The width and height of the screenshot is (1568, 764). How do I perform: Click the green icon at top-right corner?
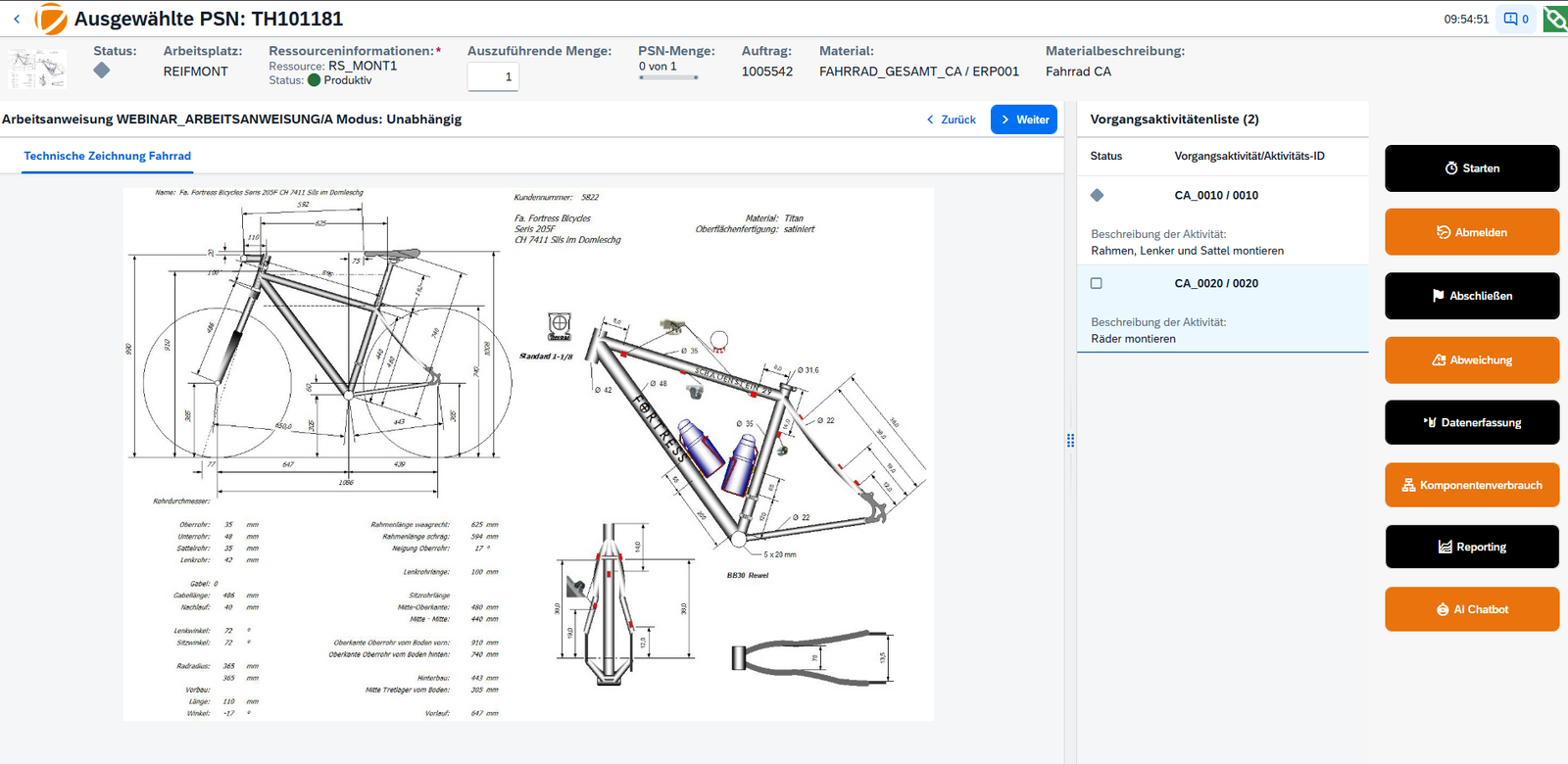click(x=1555, y=19)
